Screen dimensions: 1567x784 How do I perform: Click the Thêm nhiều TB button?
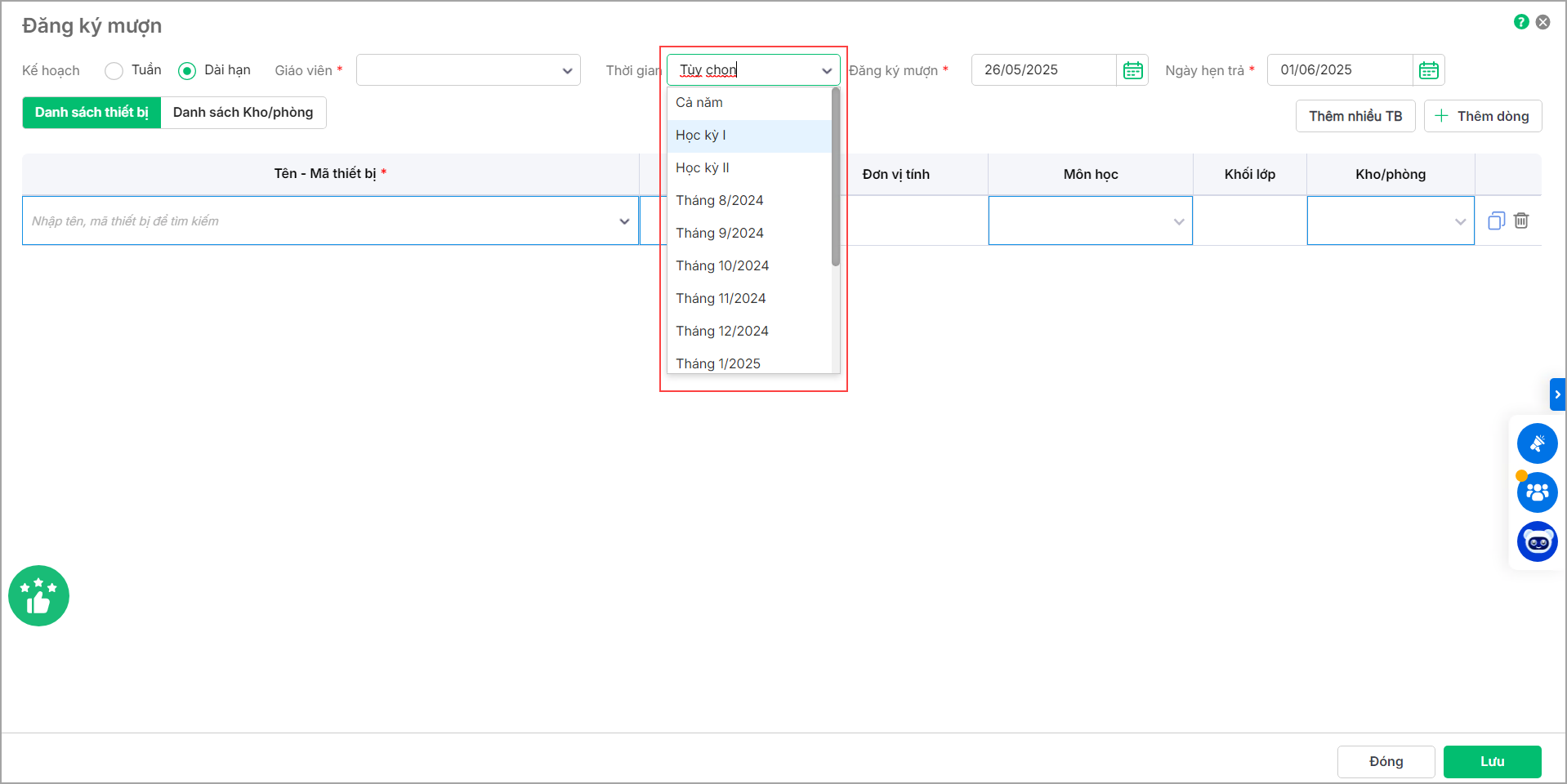(x=1355, y=116)
